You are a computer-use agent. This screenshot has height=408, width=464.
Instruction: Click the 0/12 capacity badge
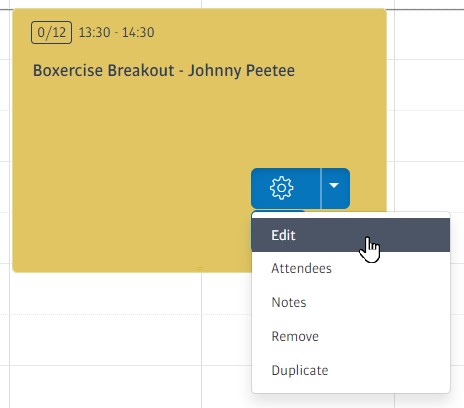pos(51,32)
